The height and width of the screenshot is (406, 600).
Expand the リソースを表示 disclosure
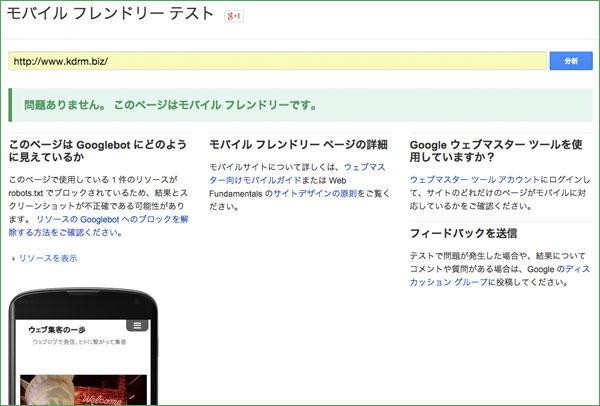tap(45, 258)
